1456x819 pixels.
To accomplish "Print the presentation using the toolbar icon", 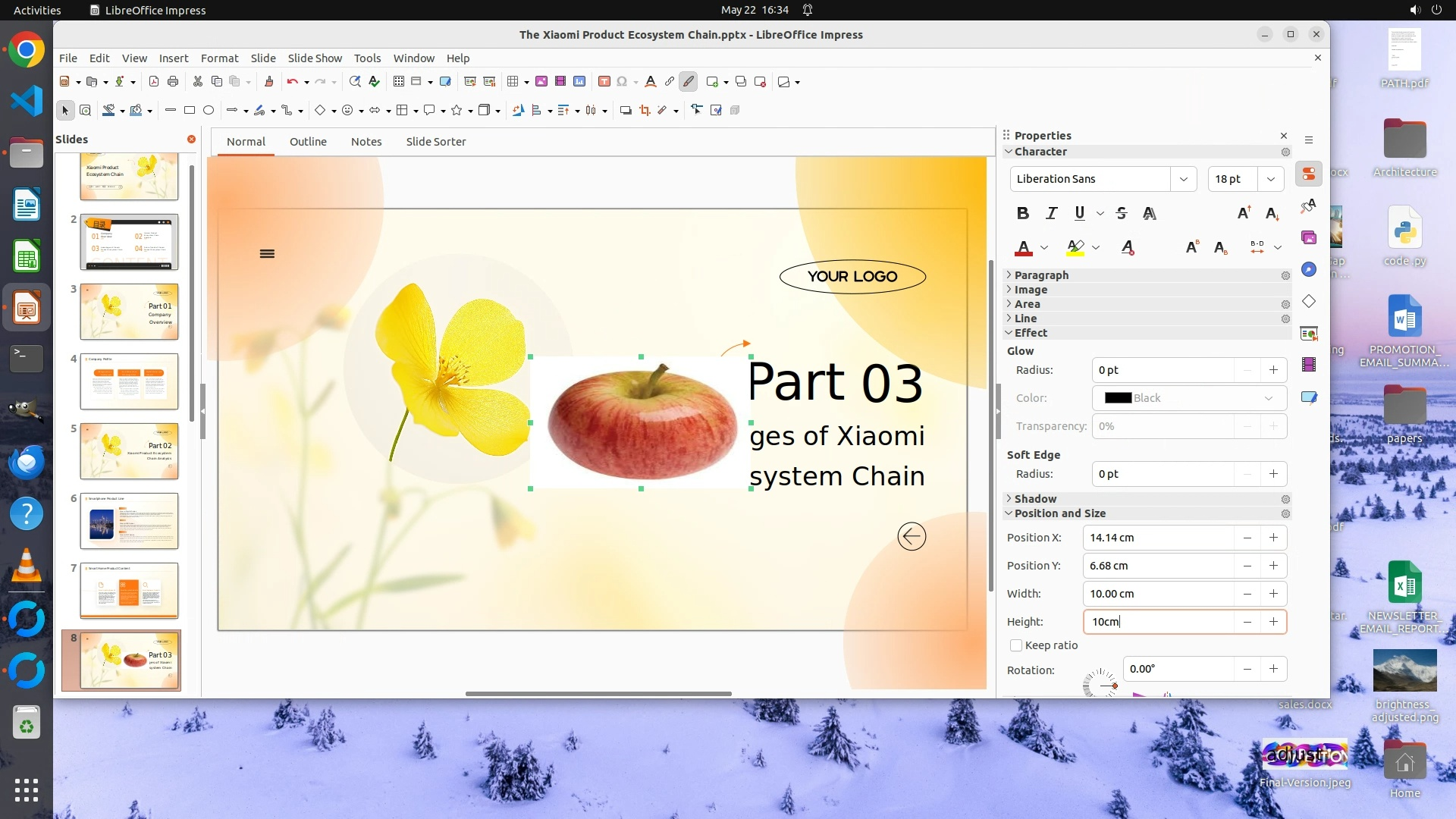I will point(173,82).
